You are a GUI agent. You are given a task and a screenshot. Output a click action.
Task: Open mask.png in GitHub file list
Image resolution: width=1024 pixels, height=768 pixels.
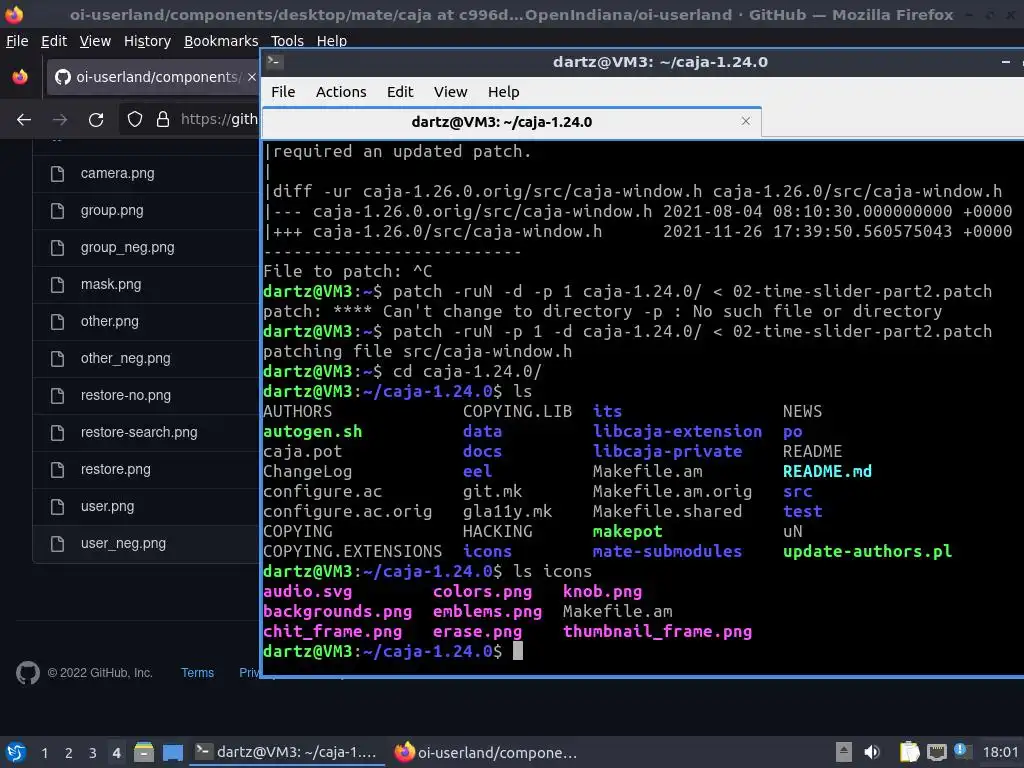[x=110, y=285]
